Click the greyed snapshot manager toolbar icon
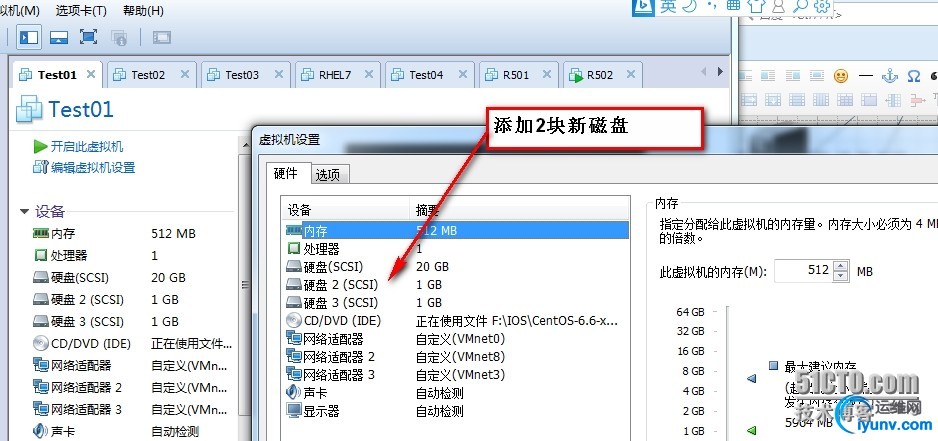This screenshot has height=441, width=938. (x=120, y=38)
